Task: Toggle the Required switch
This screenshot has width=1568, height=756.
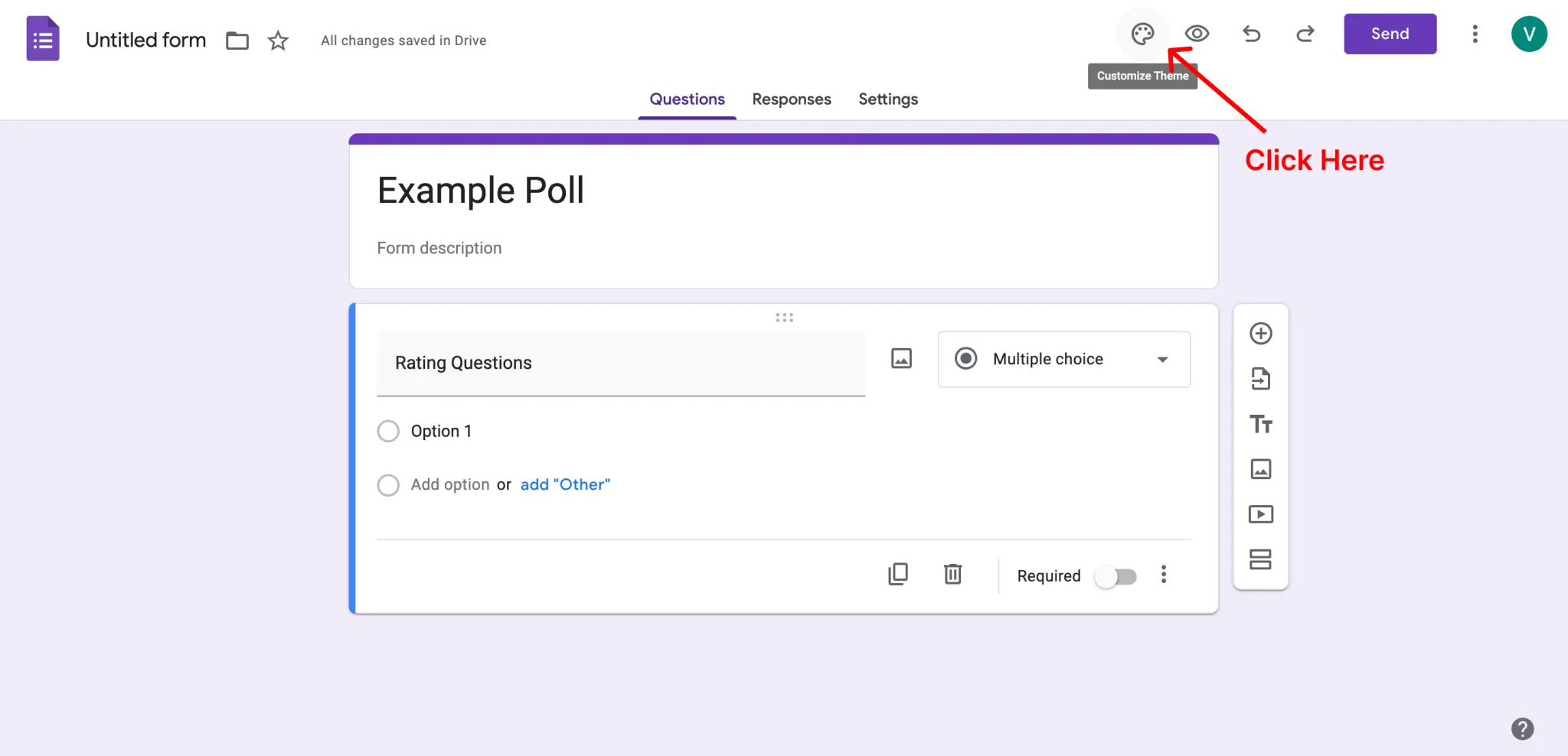Action: coord(1116,576)
